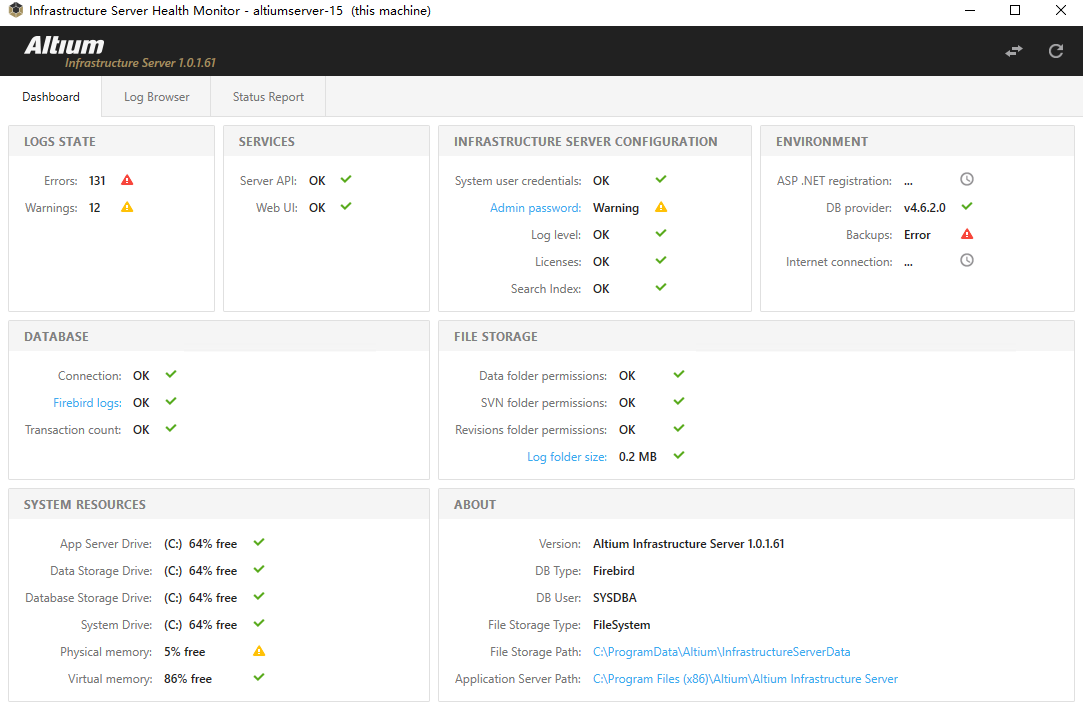The width and height of the screenshot is (1083, 705).
Task: Click the red error icon next to Backups
Action: 967,235
